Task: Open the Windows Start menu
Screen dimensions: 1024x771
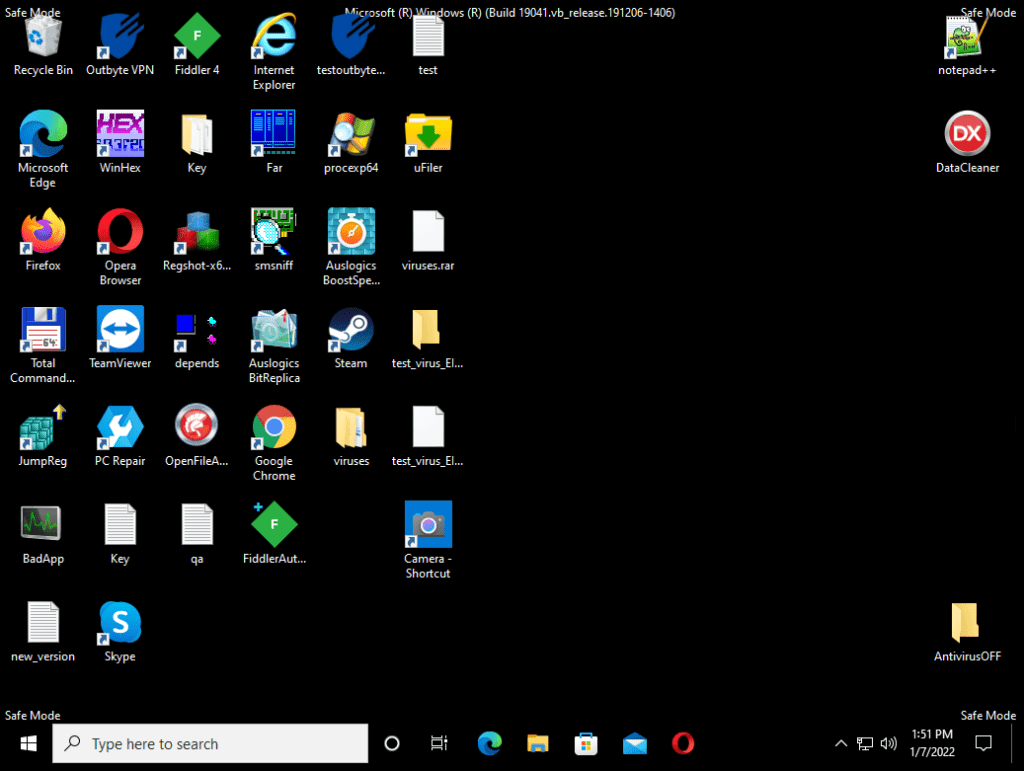Action: click(27, 743)
